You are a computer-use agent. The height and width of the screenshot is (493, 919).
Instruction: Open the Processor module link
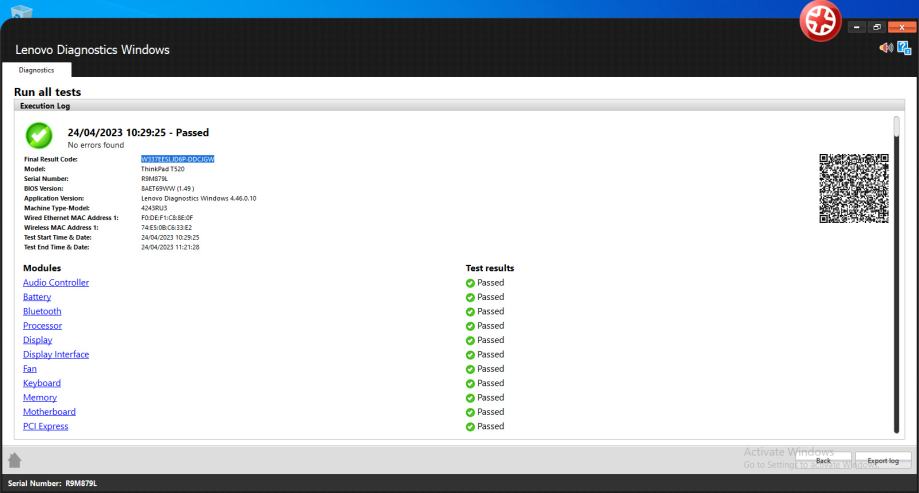[x=42, y=325]
